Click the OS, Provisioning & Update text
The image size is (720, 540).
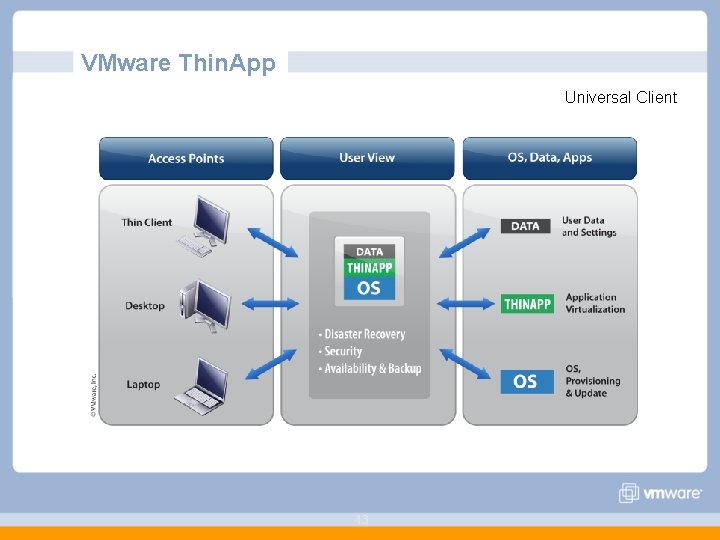[x=593, y=381]
